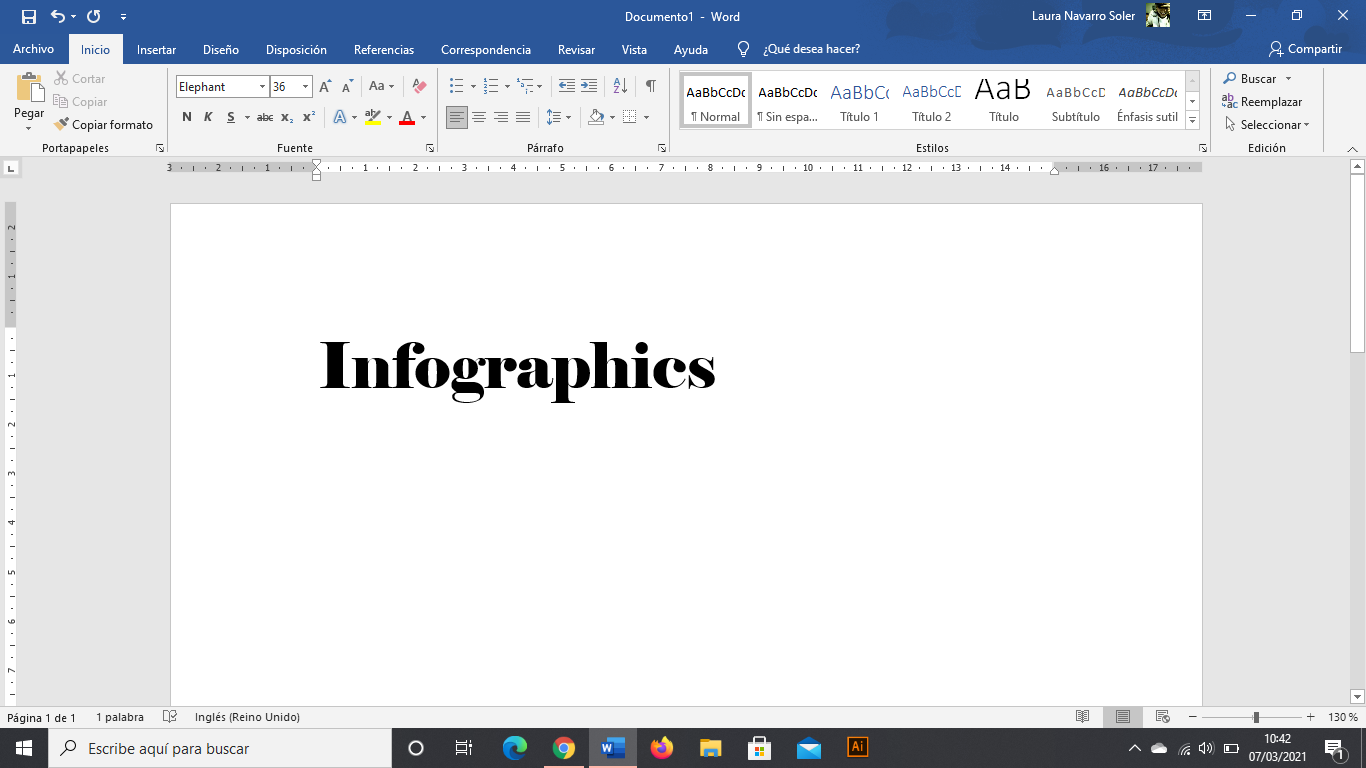Switch to the Referencias tab
Viewport: 1366px width, 768px height.
(x=383, y=49)
